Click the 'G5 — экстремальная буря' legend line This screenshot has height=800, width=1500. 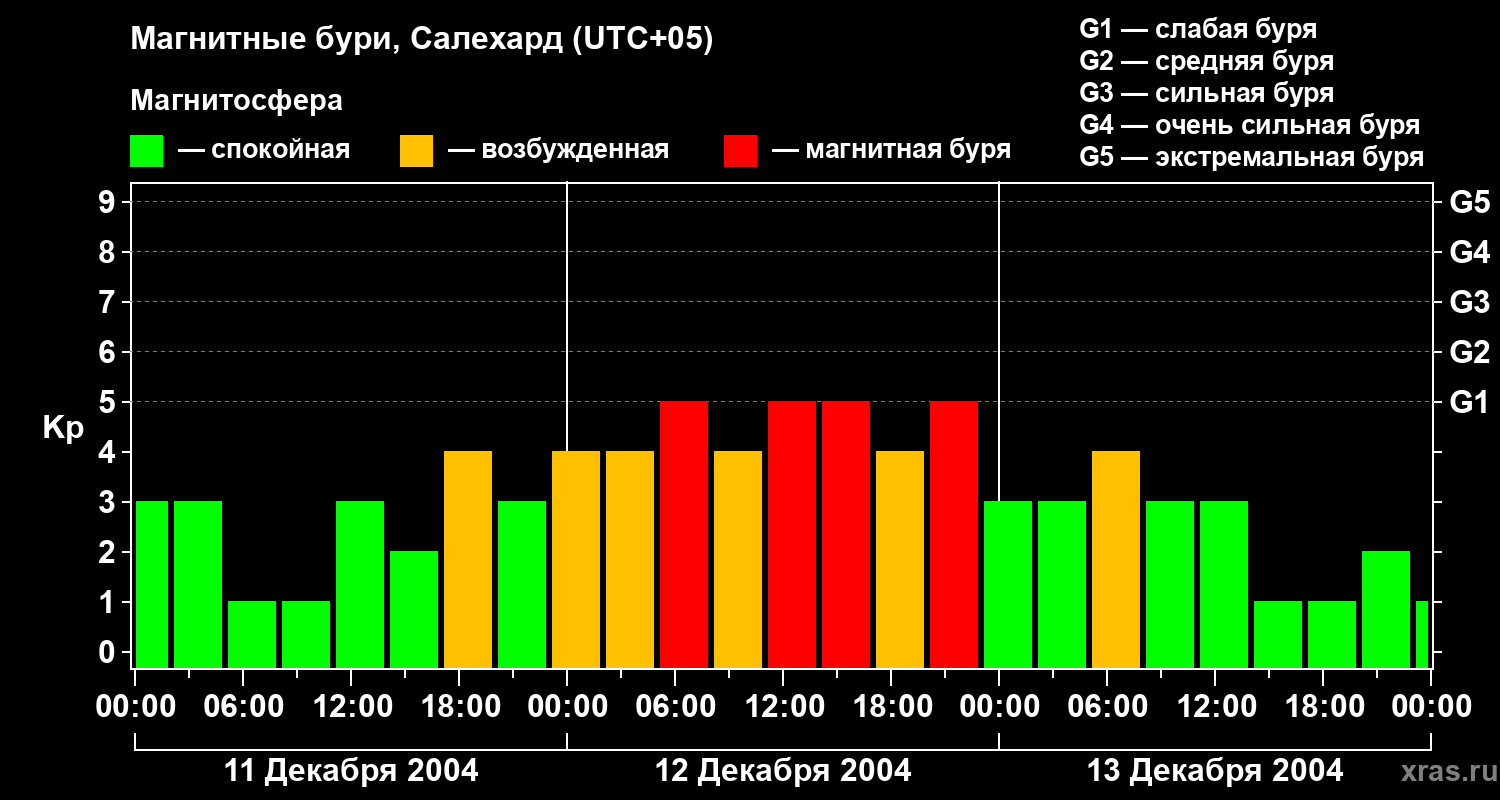click(x=1251, y=158)
